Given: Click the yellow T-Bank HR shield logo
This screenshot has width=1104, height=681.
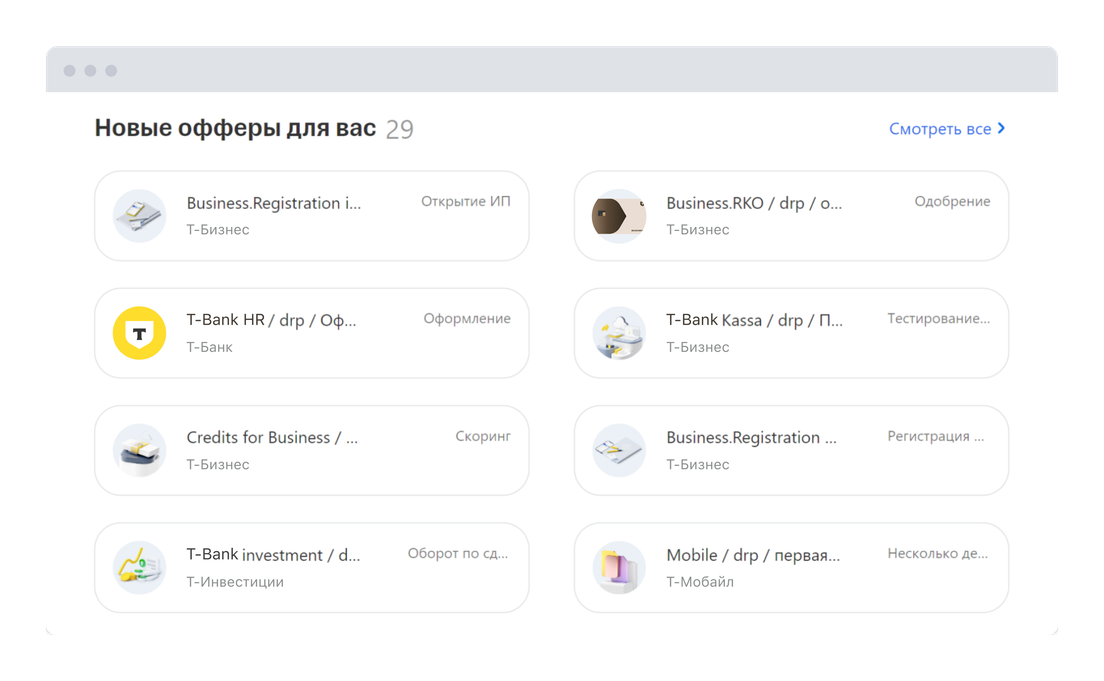Looking at the screenshot, I should click(x=139, y=333).
